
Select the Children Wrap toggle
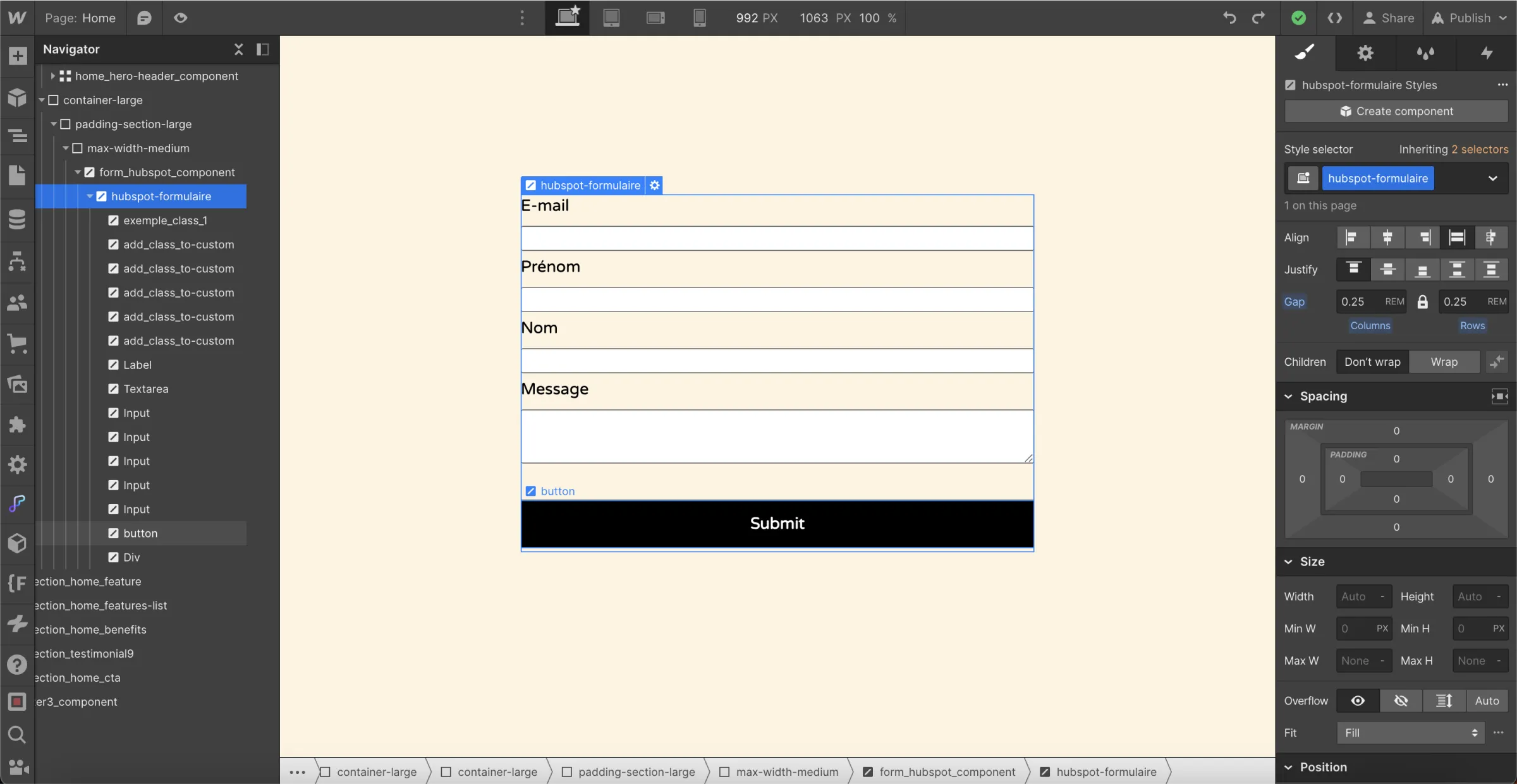click(x=1444, y=361)
